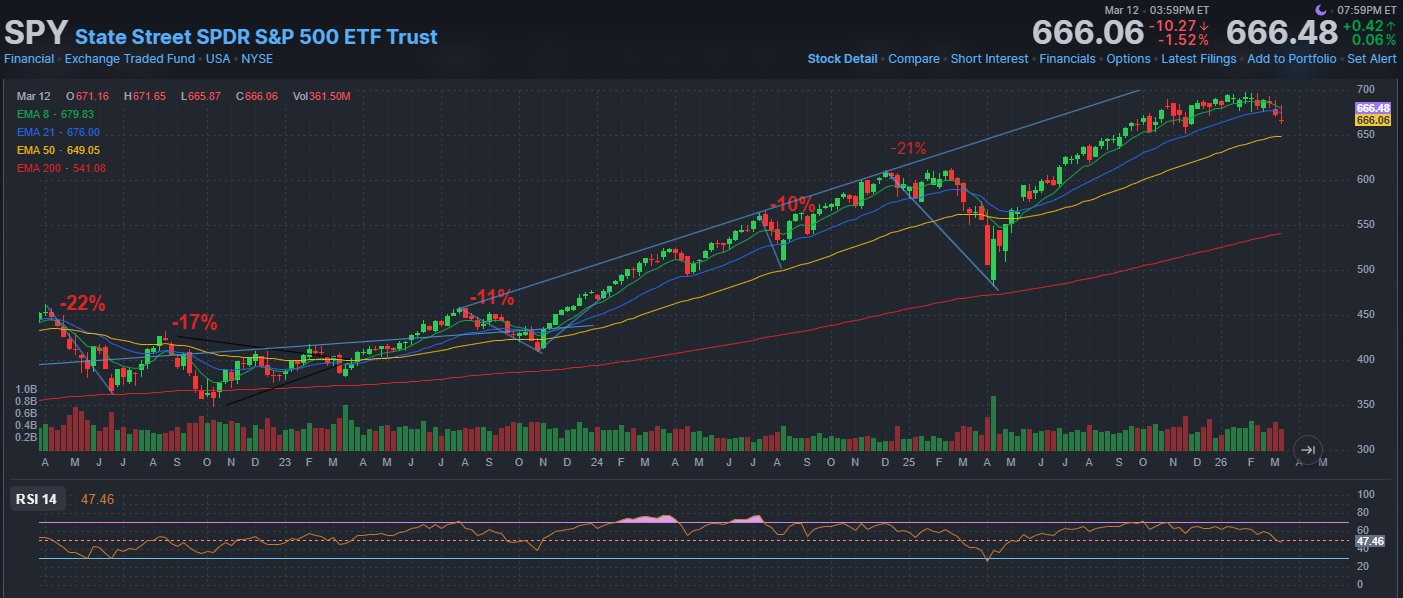Select the EMA 200 legend entry

pos(61,168)
